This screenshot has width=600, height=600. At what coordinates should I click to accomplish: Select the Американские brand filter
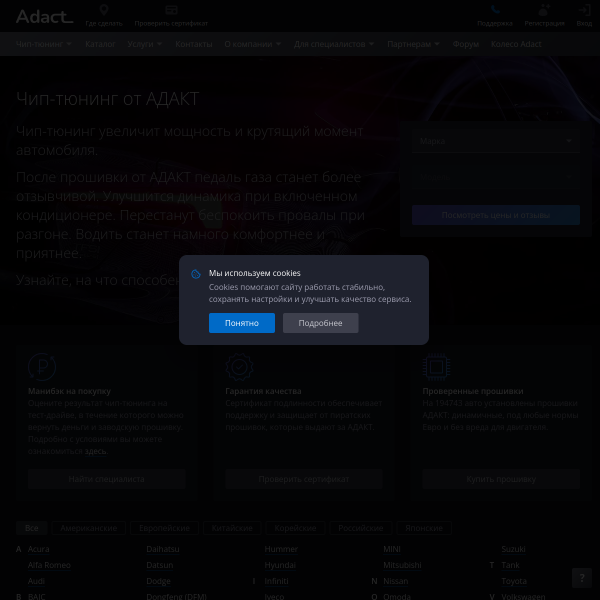pyautogui.click(x=88, y=528)
